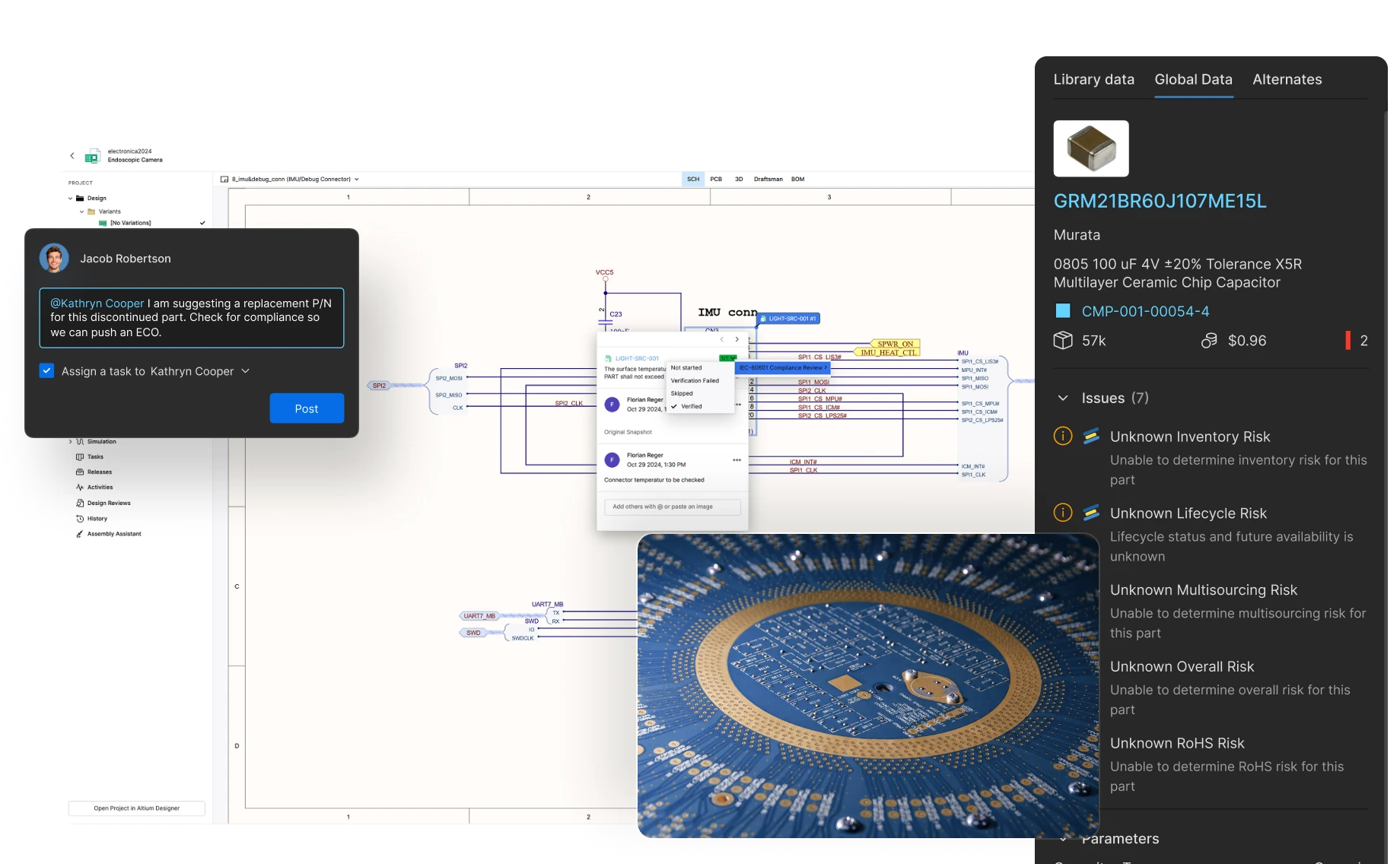The height and width of the screenshot is (864, 1400).
Task: Open IEC-60601 Compliance Review submenu
Action: [x=783, y=368]
